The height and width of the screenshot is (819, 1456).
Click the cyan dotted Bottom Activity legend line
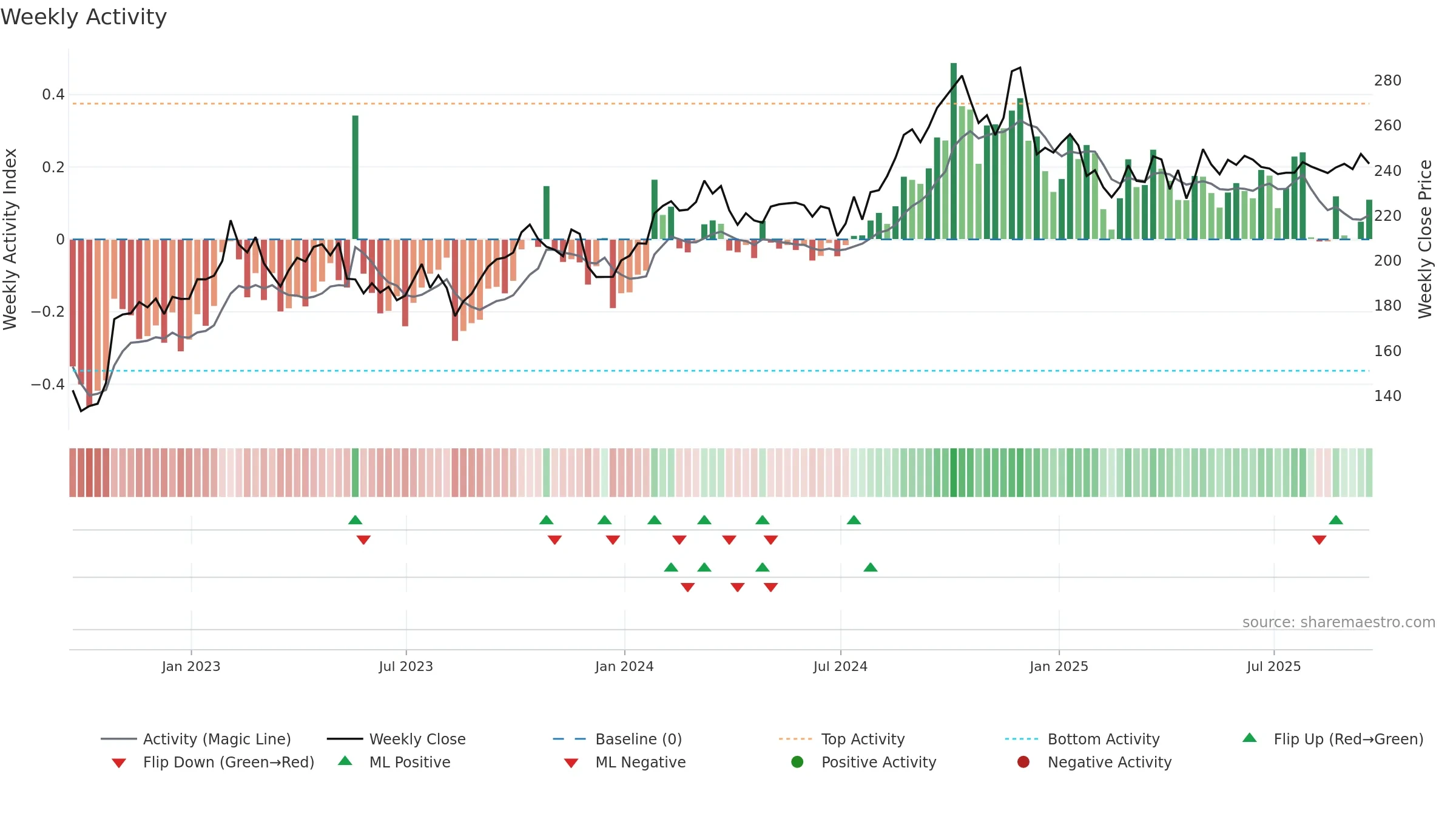click(1022, 739)
